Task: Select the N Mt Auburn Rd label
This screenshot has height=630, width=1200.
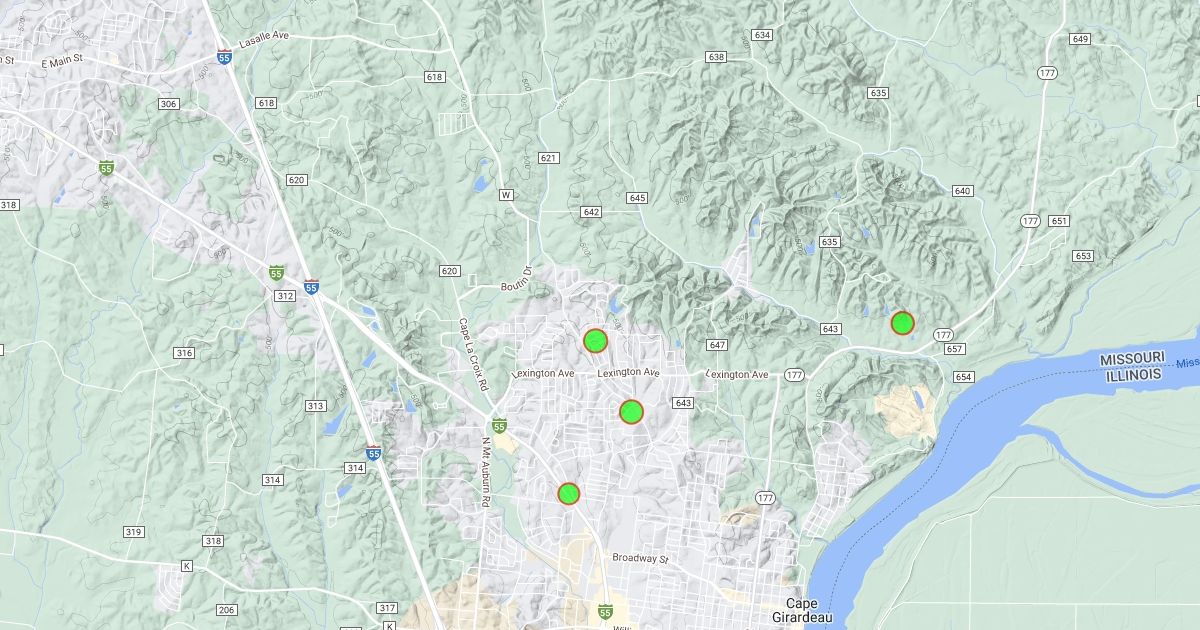Action: [486, 476]
